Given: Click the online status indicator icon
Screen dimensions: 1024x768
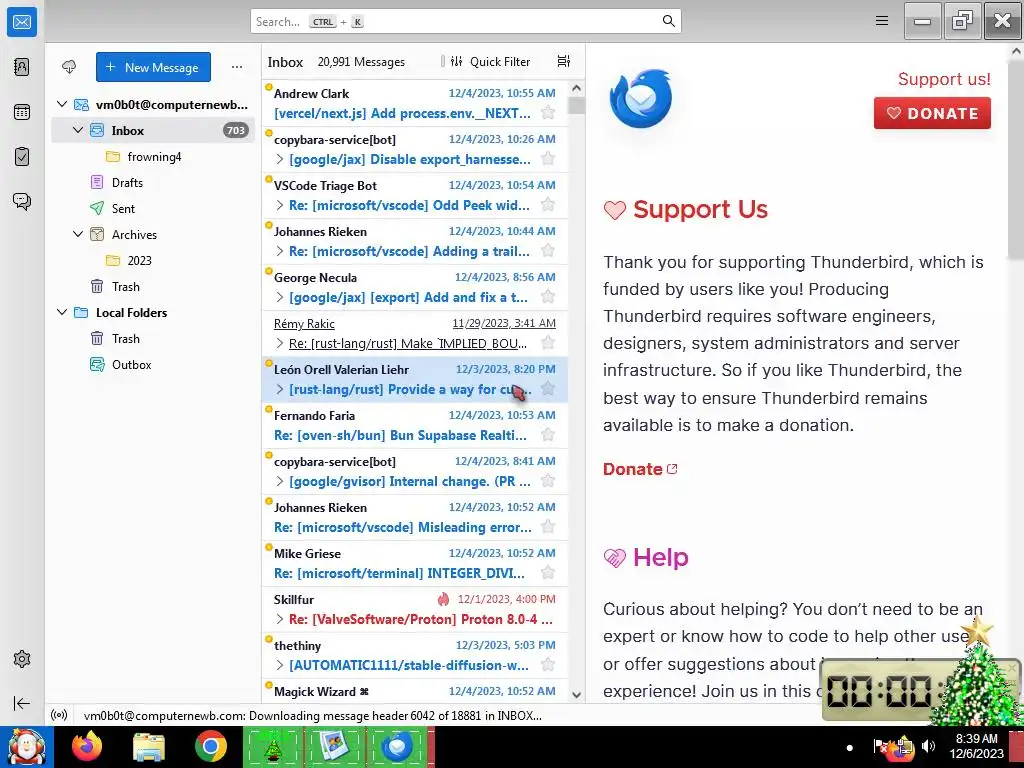Looking at the screenshot, I should click(x=59, y=715).
